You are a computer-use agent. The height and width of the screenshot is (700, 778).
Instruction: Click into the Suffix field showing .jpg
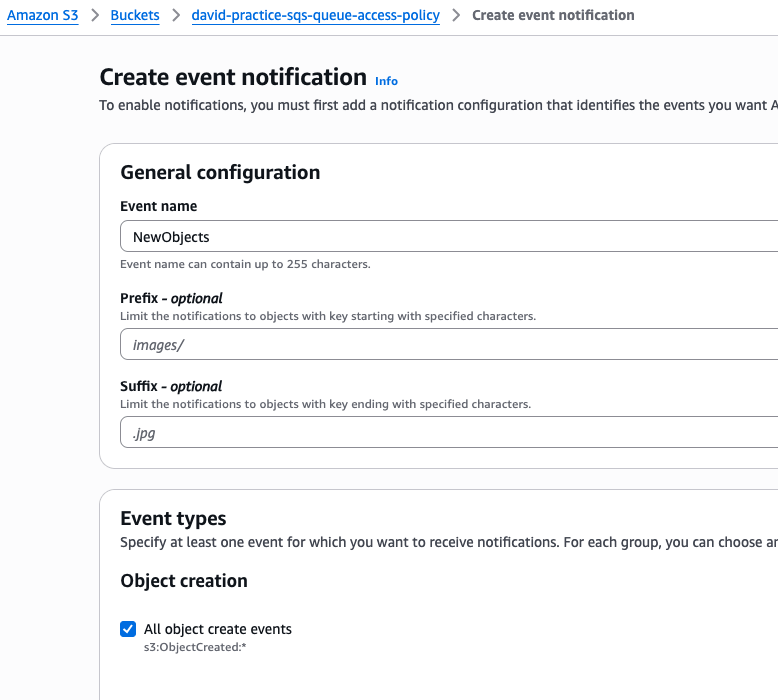(x=450, y=433)
